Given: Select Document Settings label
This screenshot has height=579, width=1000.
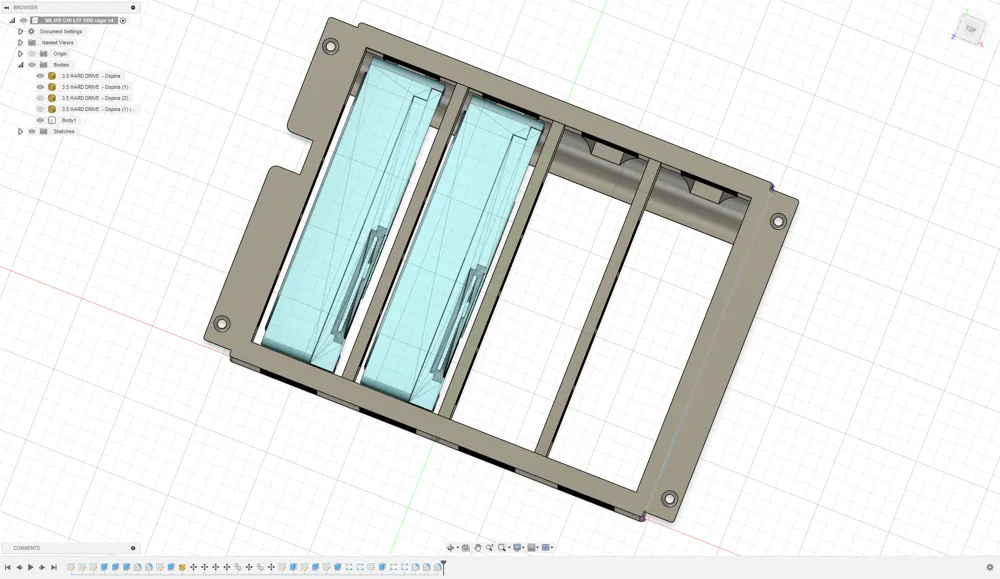Looking at the screenshot, I should pos(61,31).
